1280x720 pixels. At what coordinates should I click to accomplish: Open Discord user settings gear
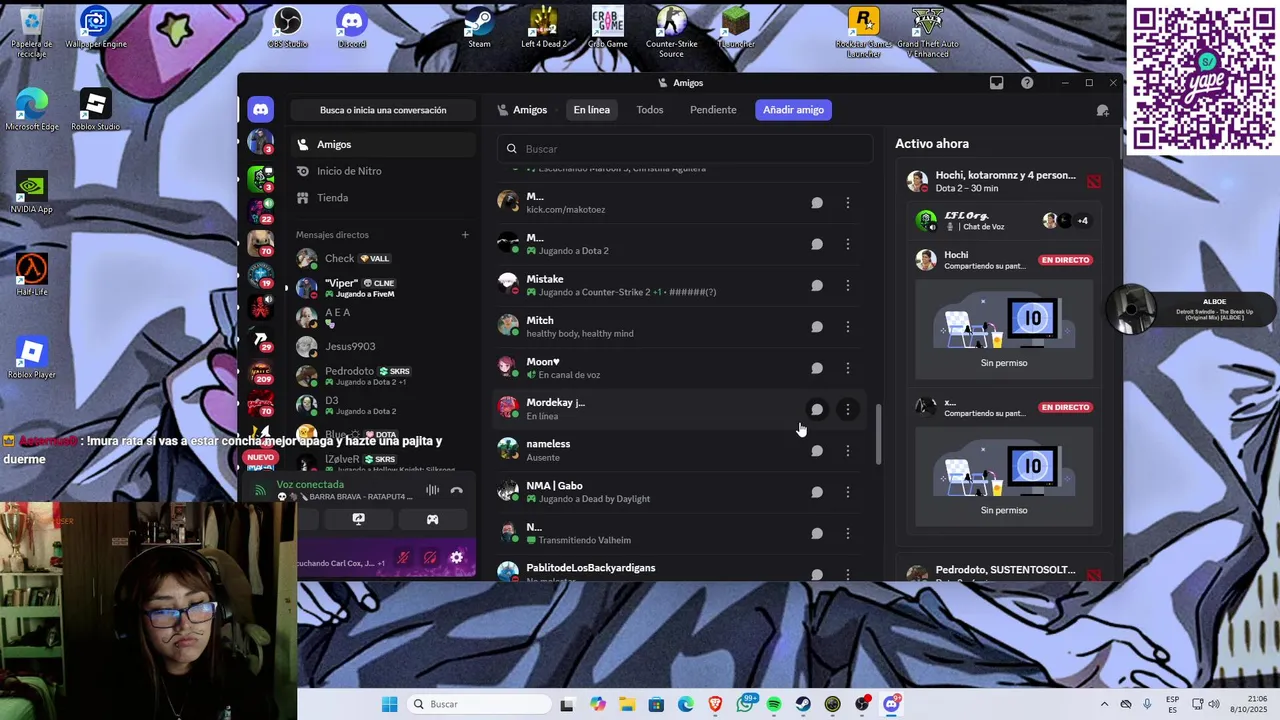[x=457, y=558]
